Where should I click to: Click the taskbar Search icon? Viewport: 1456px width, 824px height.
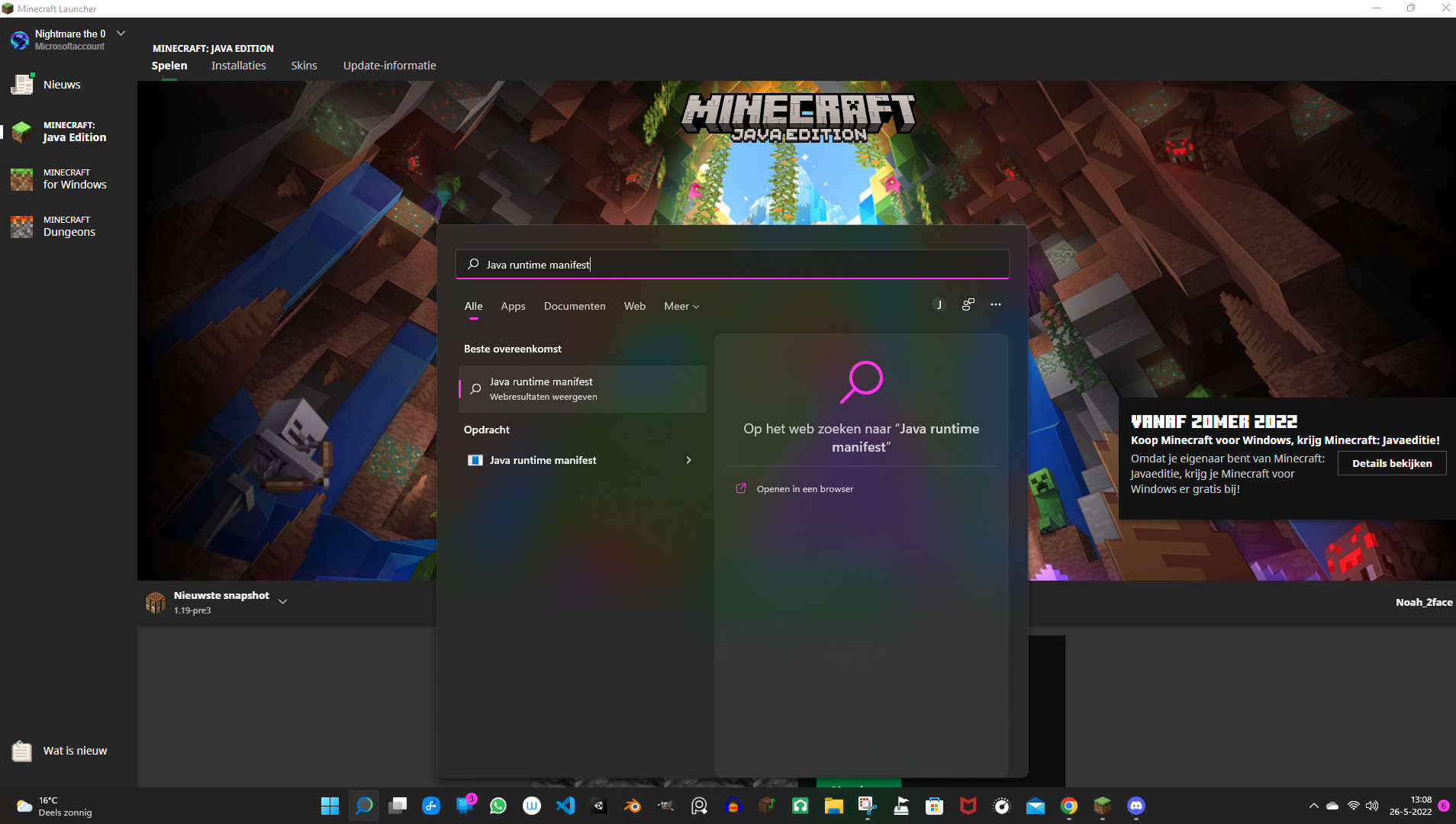pos(364,806)
